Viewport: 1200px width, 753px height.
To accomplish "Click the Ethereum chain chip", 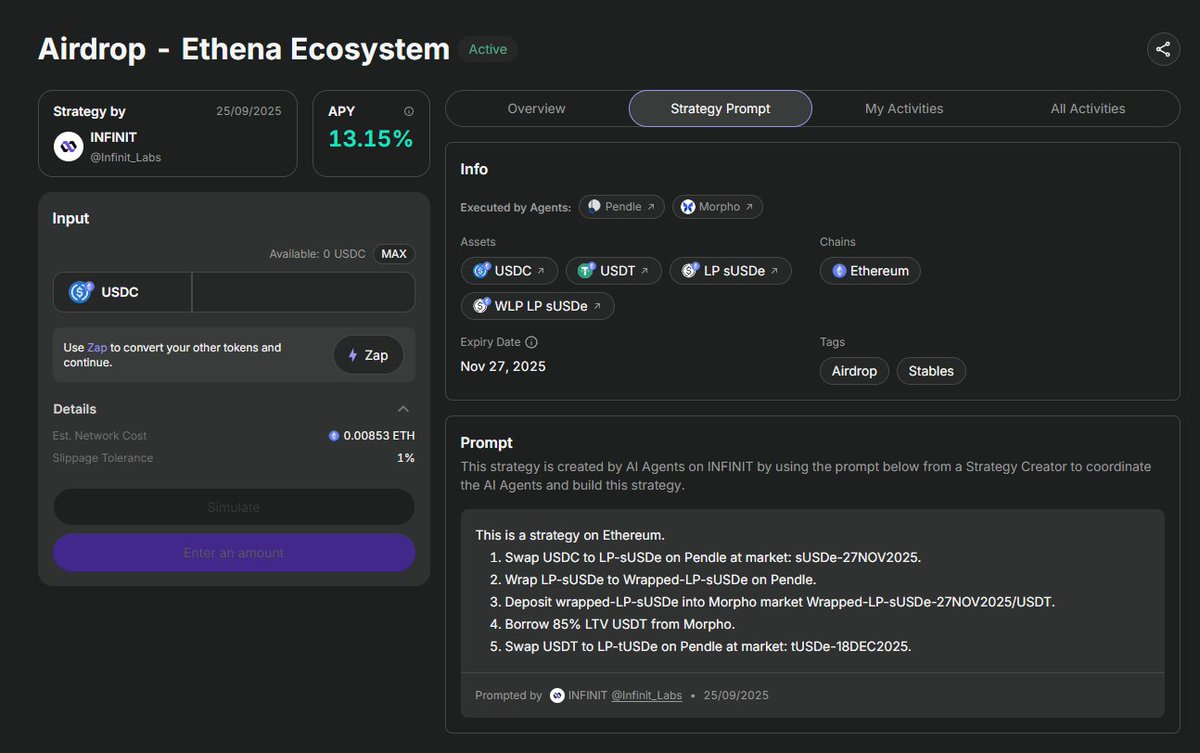I will [870, 271].
